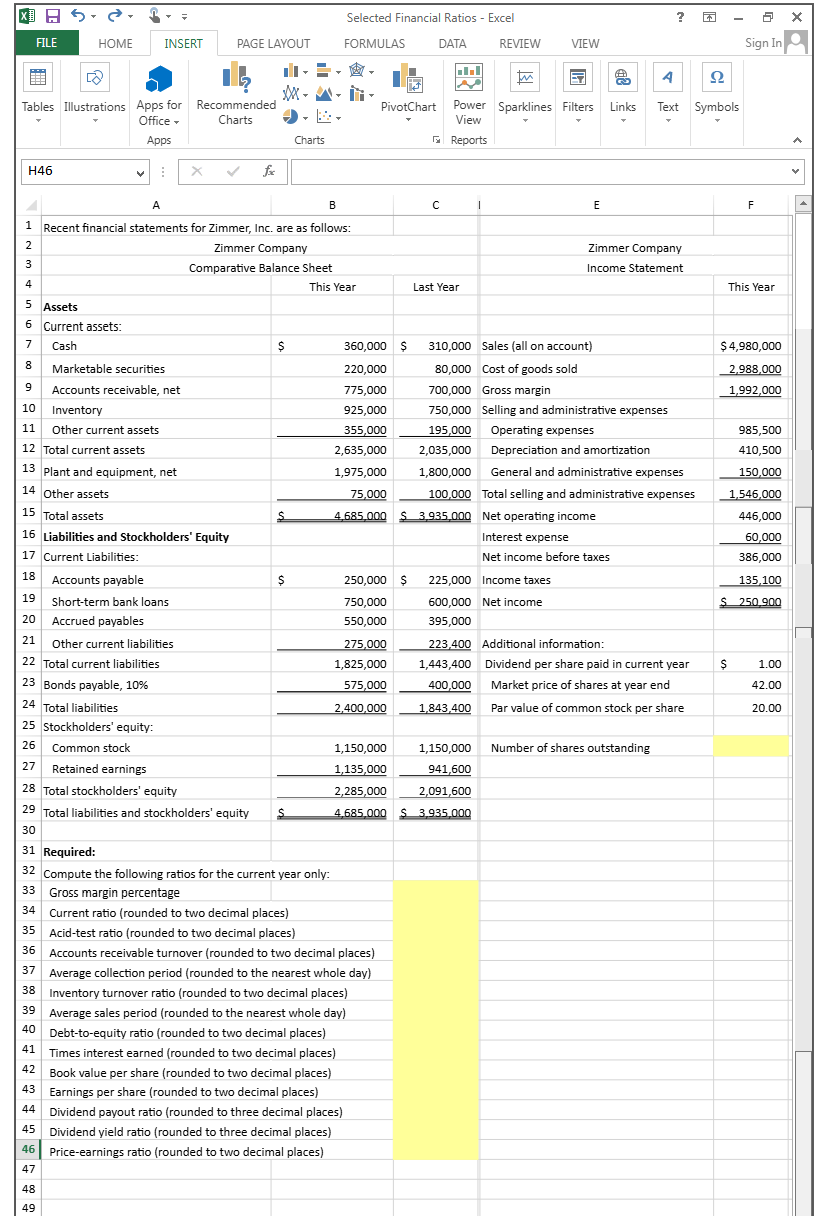This screenshot has height=1221, width=822.
Task: Insert an Area chart from ribbon
Action: [324, 95]
